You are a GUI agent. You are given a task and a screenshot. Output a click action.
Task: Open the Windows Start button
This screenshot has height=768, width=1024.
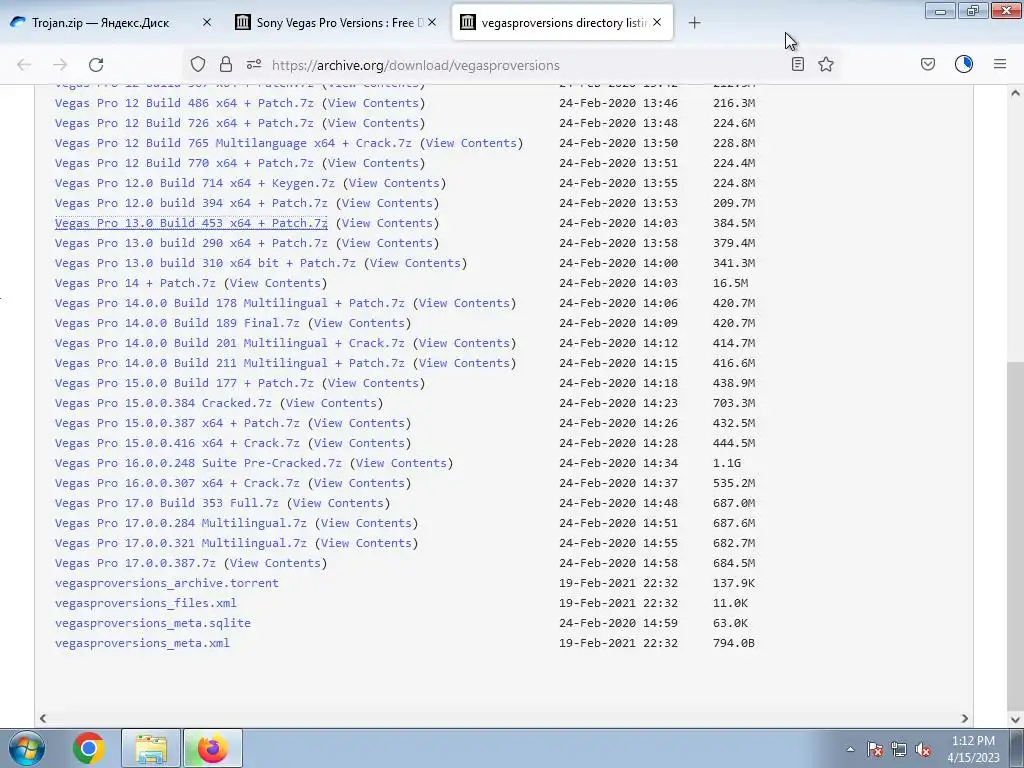(26, 748)
